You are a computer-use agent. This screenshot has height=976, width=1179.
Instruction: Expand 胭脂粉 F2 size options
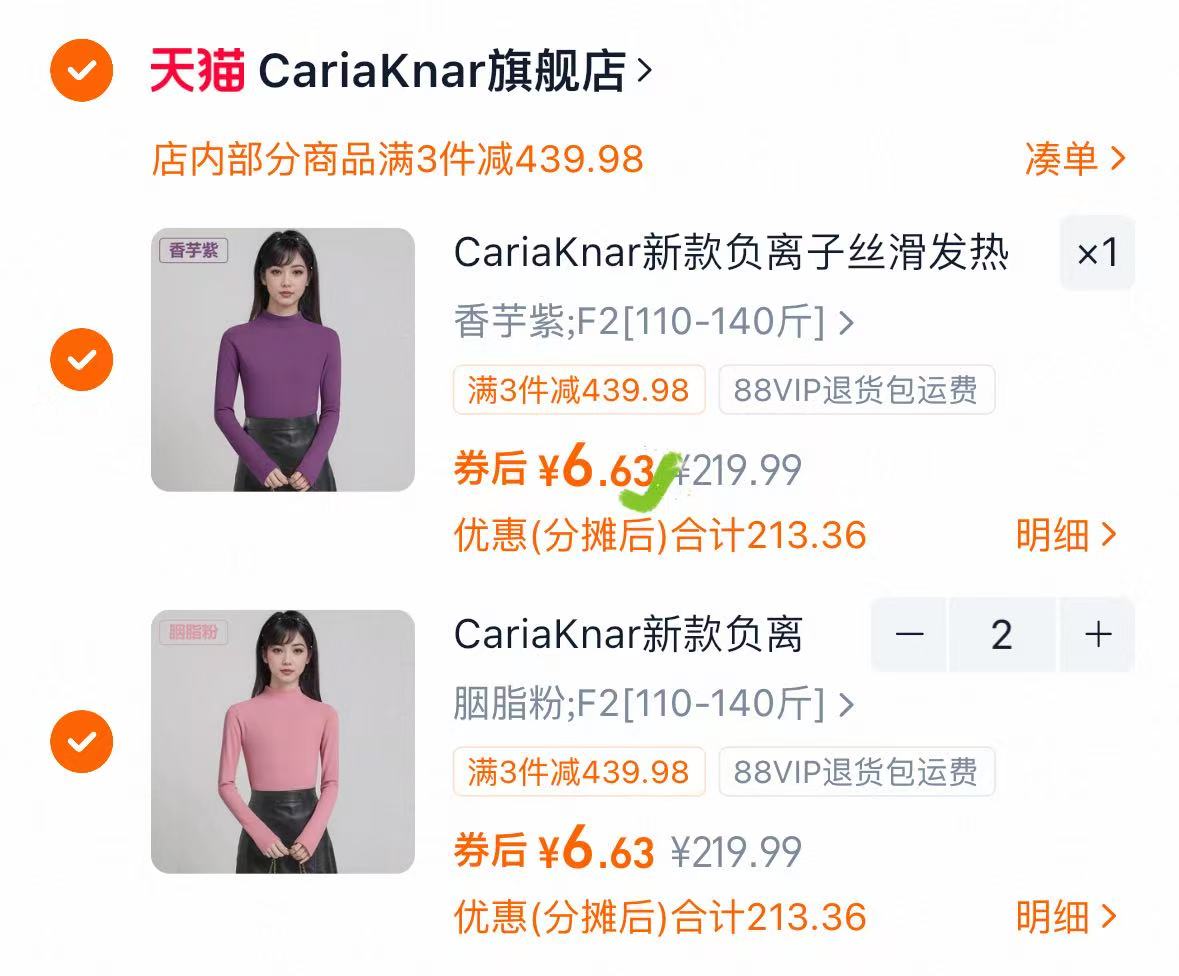653,704
